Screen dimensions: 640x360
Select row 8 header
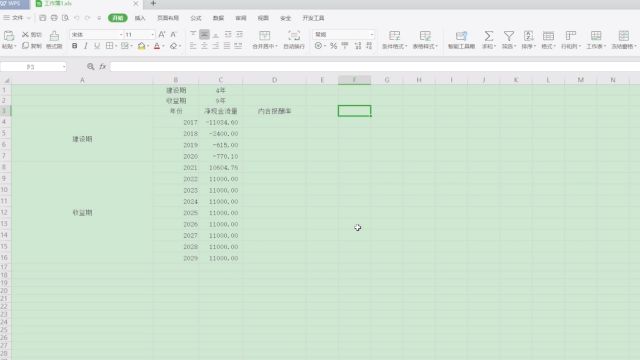(4, 167)
